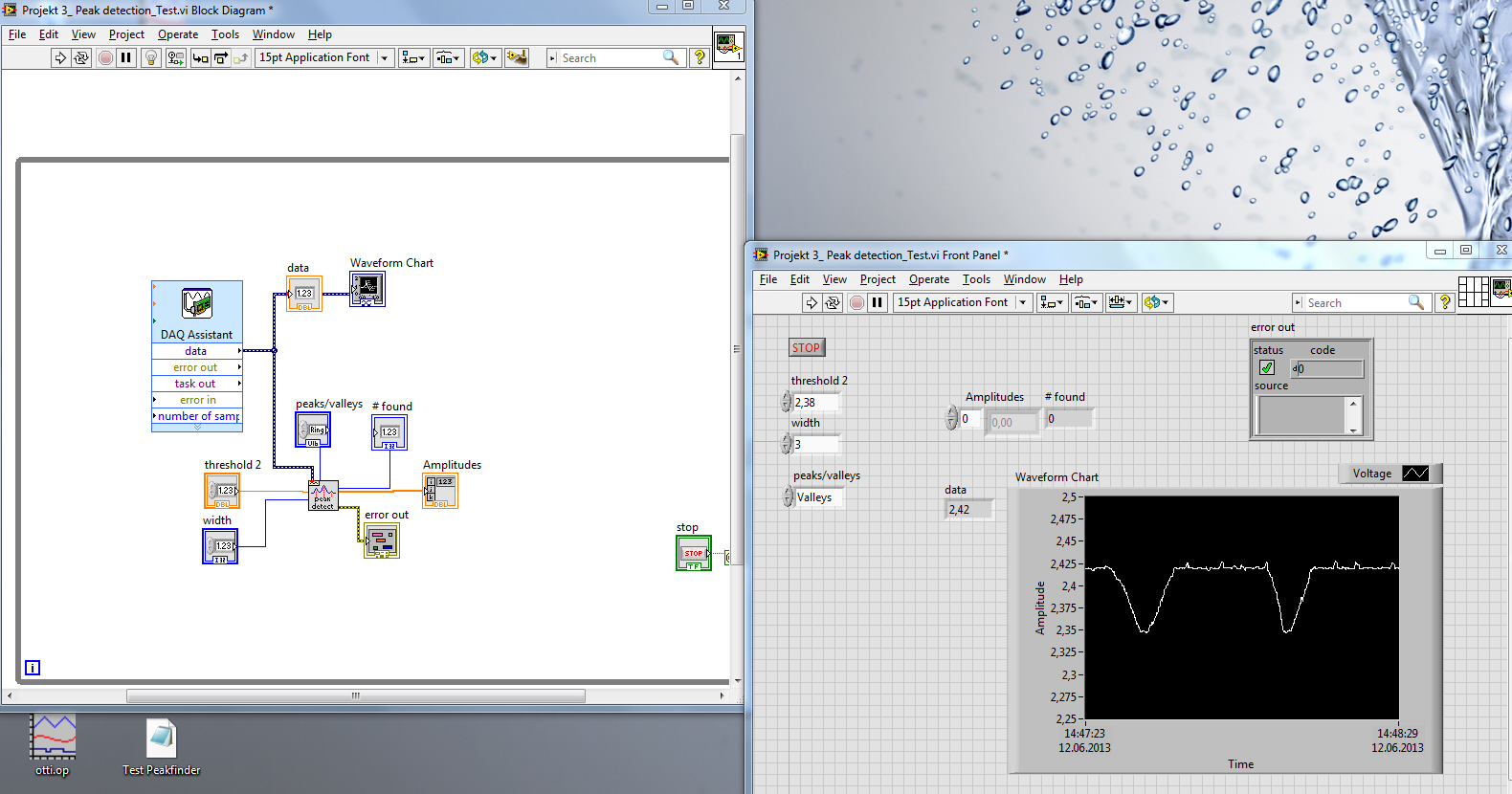Select the threshold 2 control terminal
The height and width of the screenshot is (794, 1512).
[222, 491]
